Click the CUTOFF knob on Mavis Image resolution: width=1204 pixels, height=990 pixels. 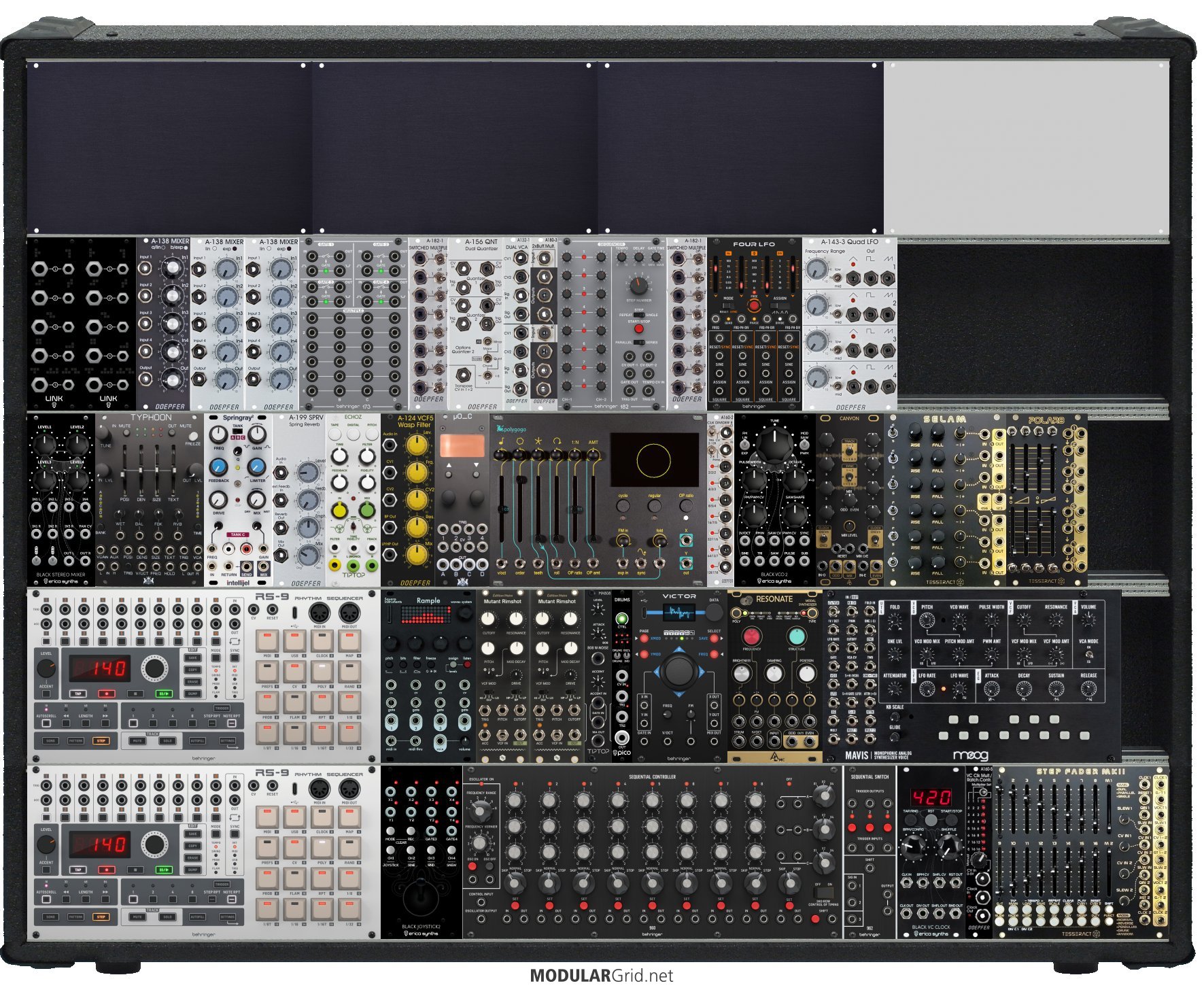1024,619
